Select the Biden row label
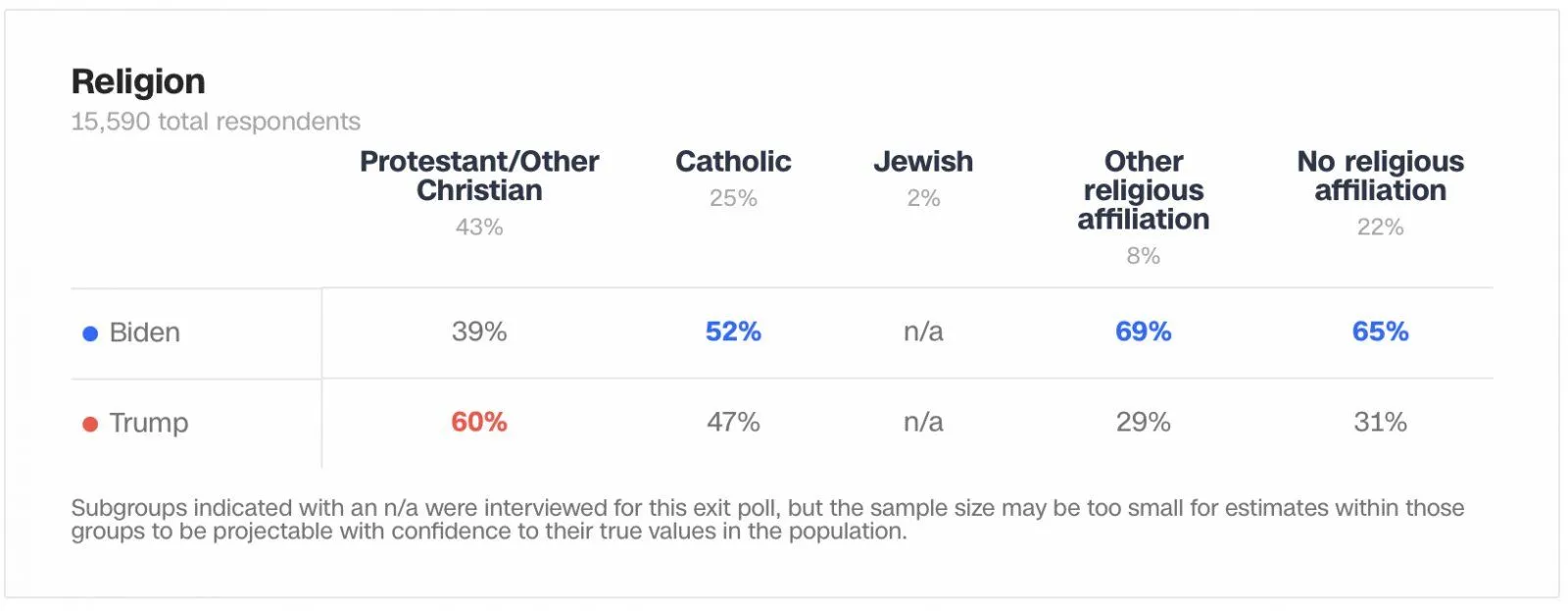Image resolution: width=1568 pixels, height=611 pixels. (x=144, y=332)
